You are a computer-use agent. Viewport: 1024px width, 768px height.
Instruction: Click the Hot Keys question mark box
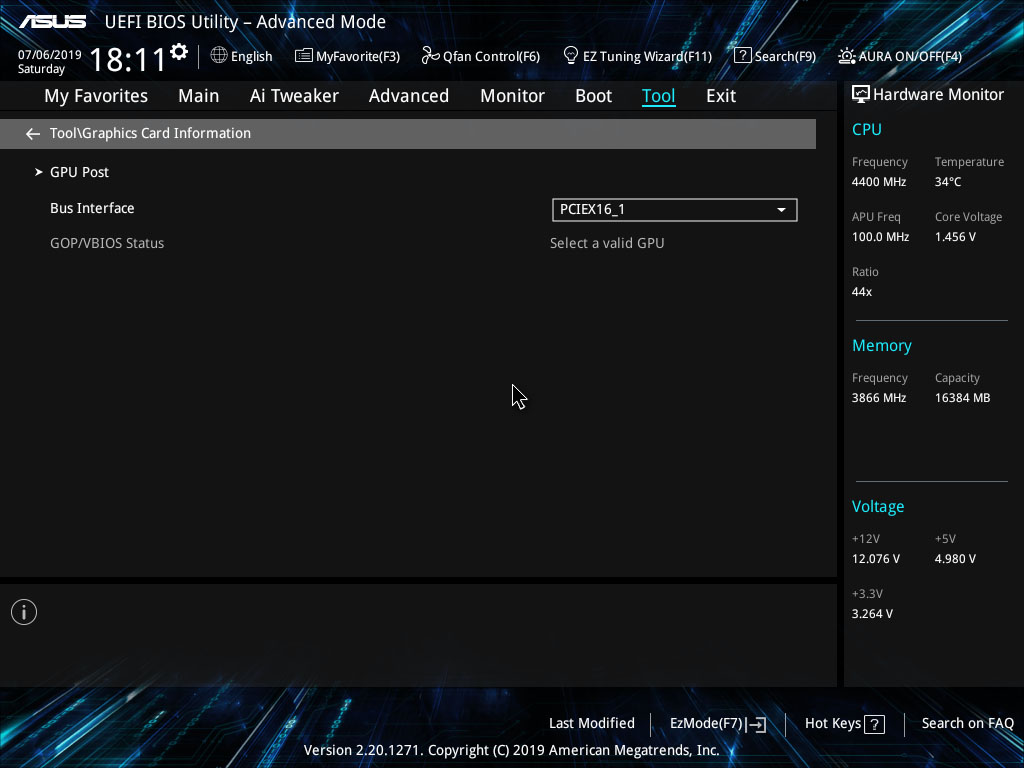click(x=874, y=724)
